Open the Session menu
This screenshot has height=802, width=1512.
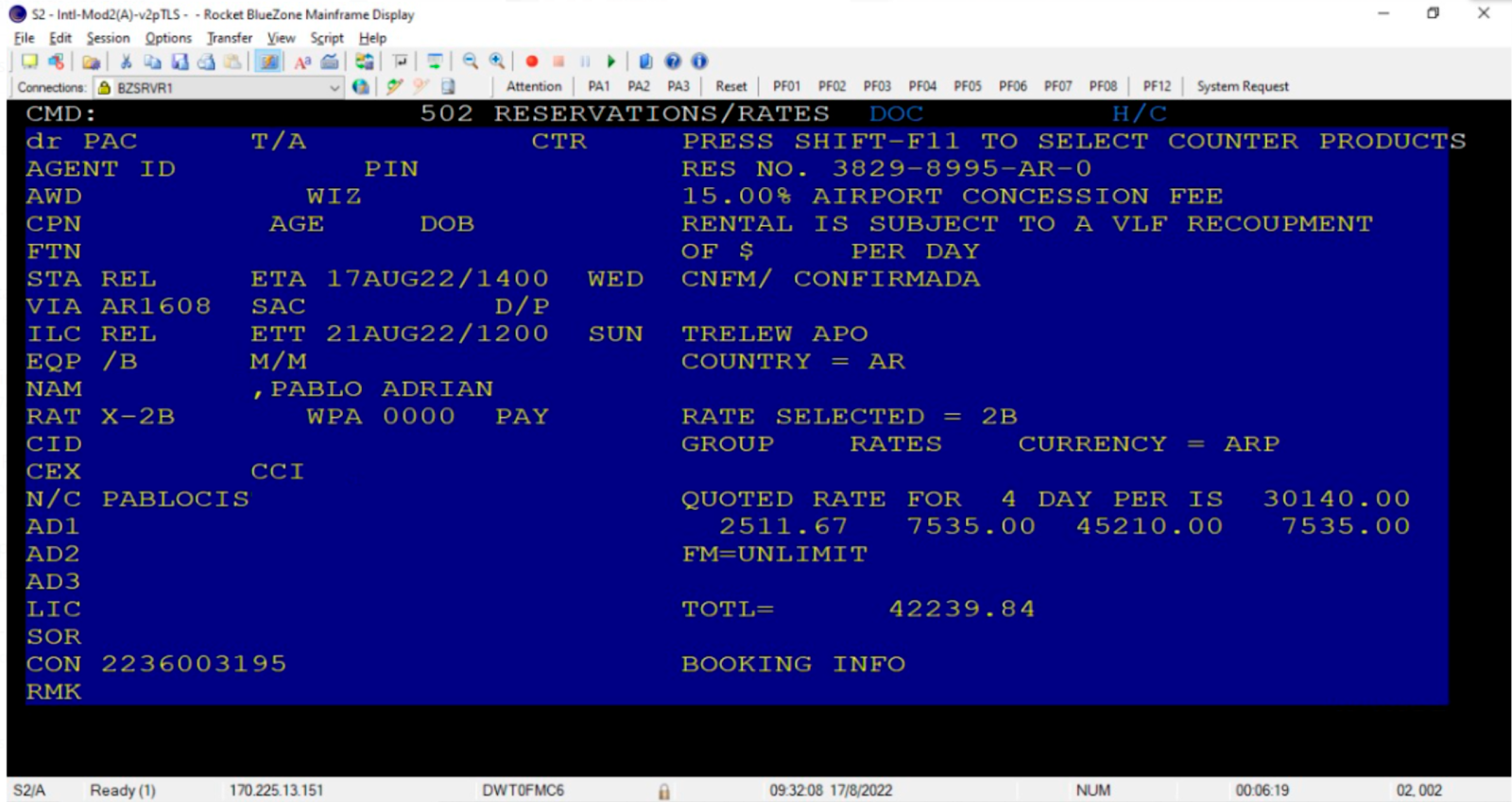pyautogui.click(x=108, y=38)
